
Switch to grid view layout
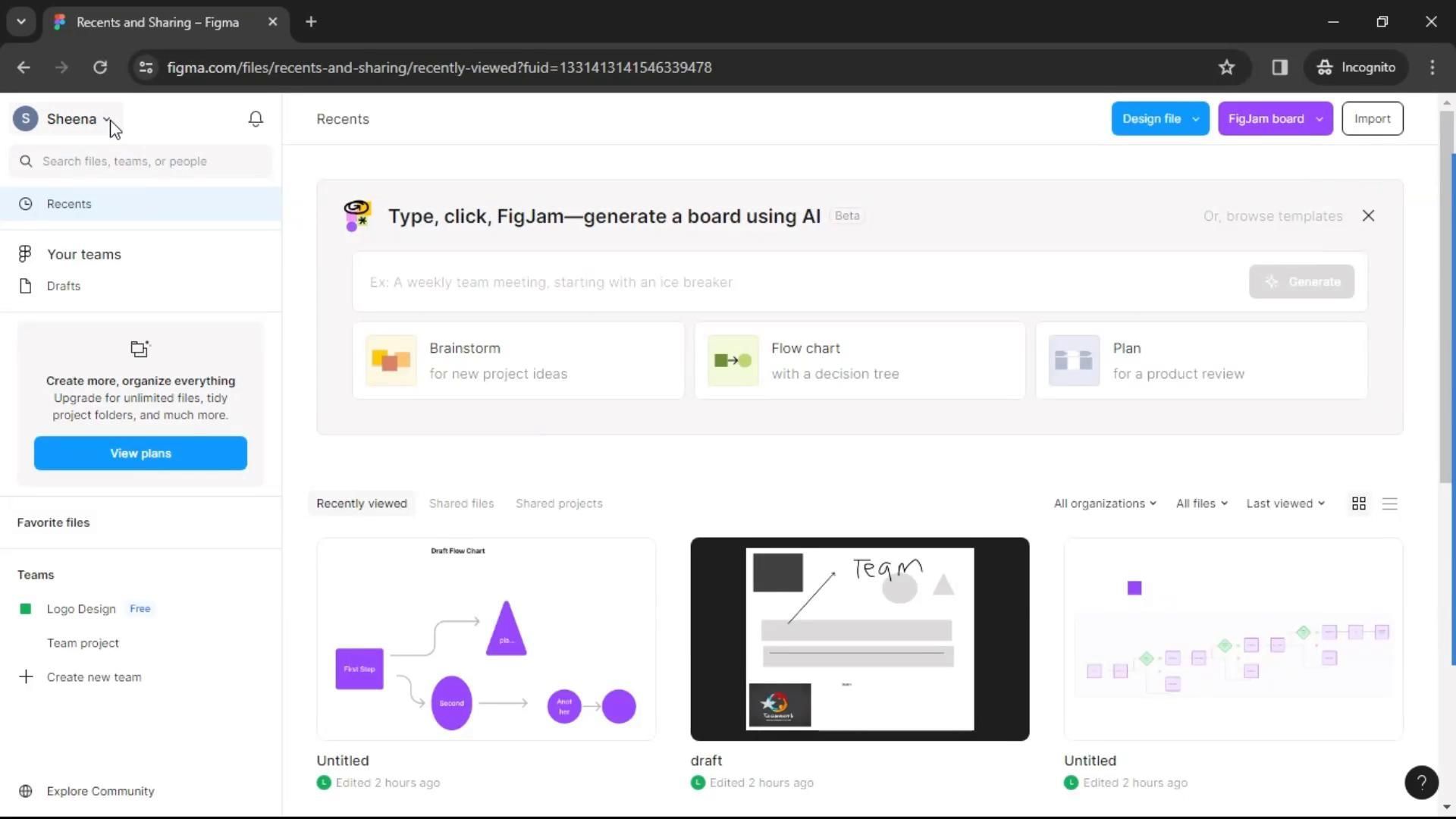pyautogui.click(x=1358, y=504)
